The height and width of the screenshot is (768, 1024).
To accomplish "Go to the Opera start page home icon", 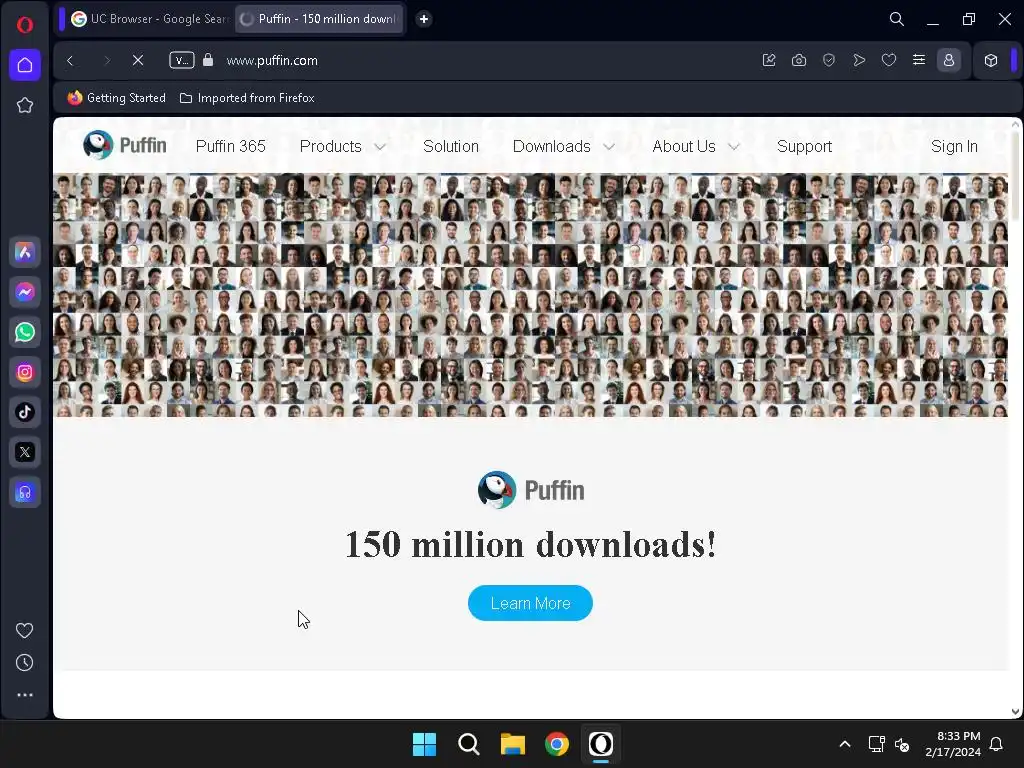I will (25, 65).
